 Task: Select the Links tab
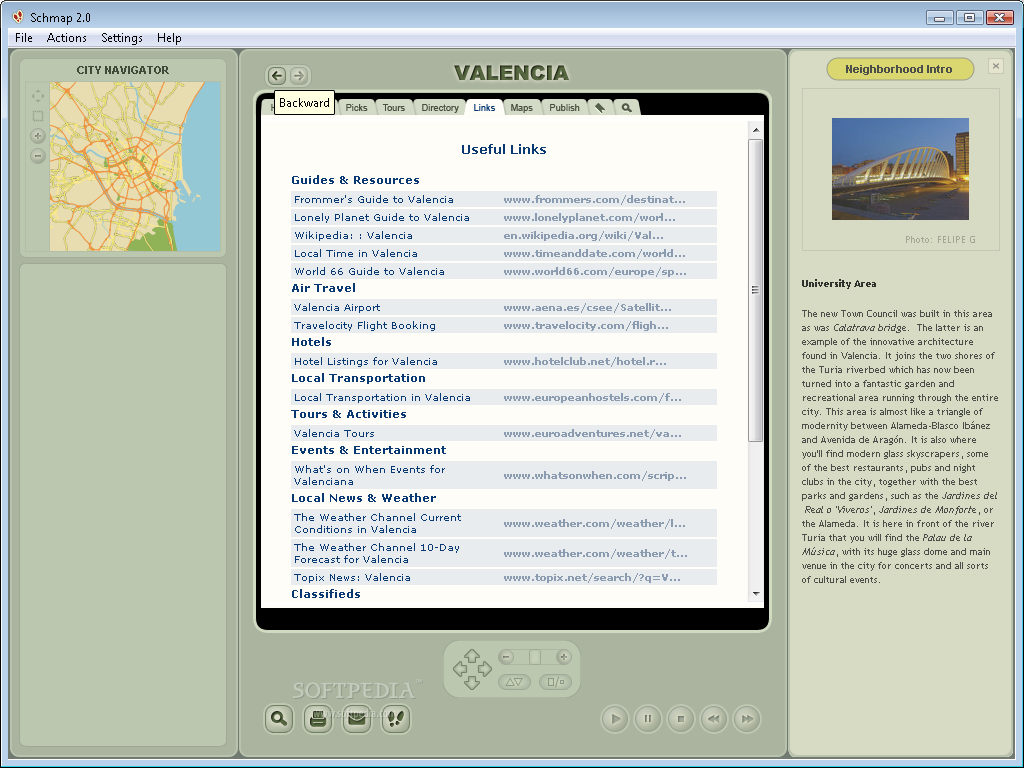click(x=484, y=108)
